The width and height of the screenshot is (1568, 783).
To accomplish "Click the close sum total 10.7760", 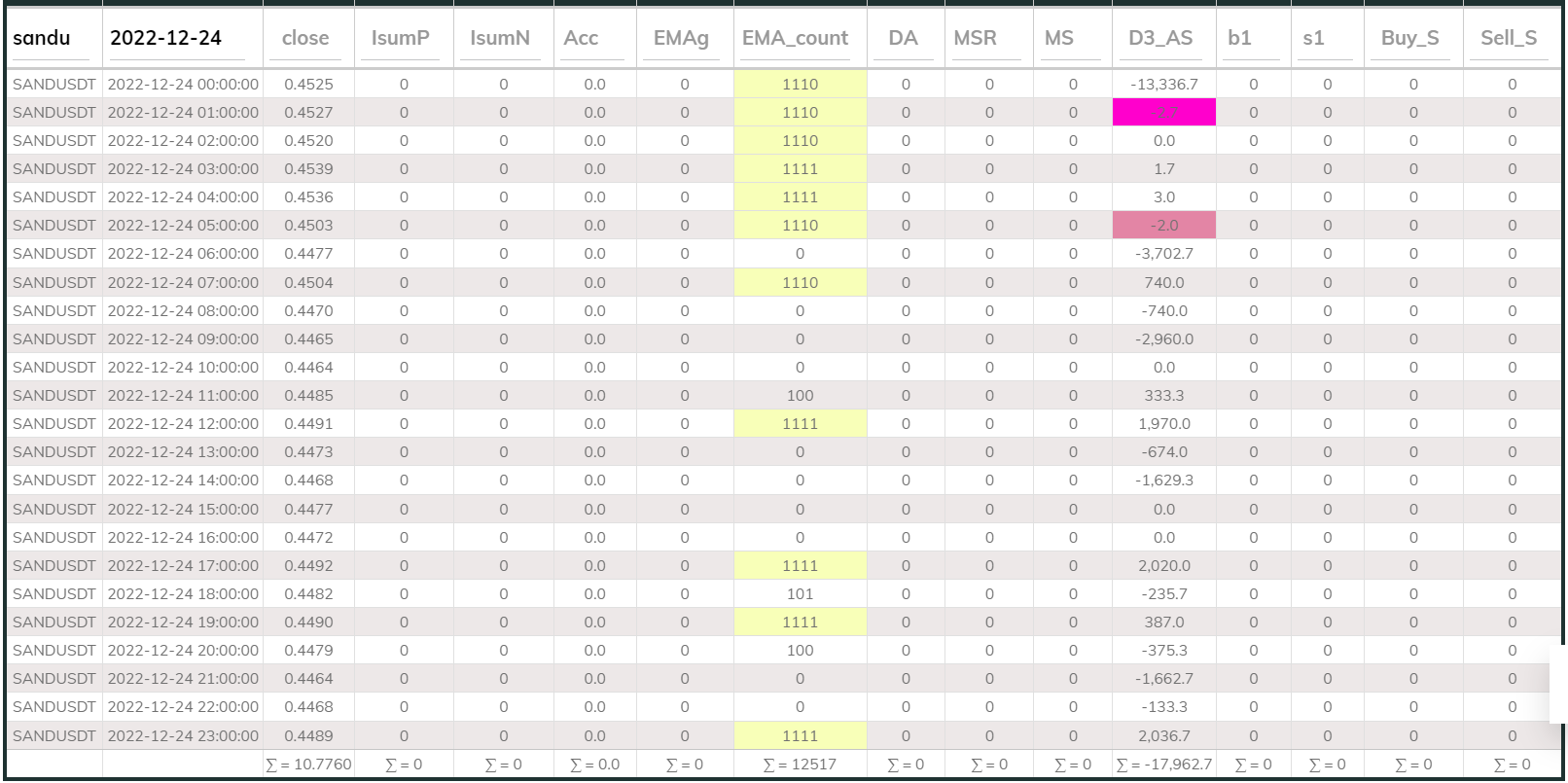I will (308, 765).
